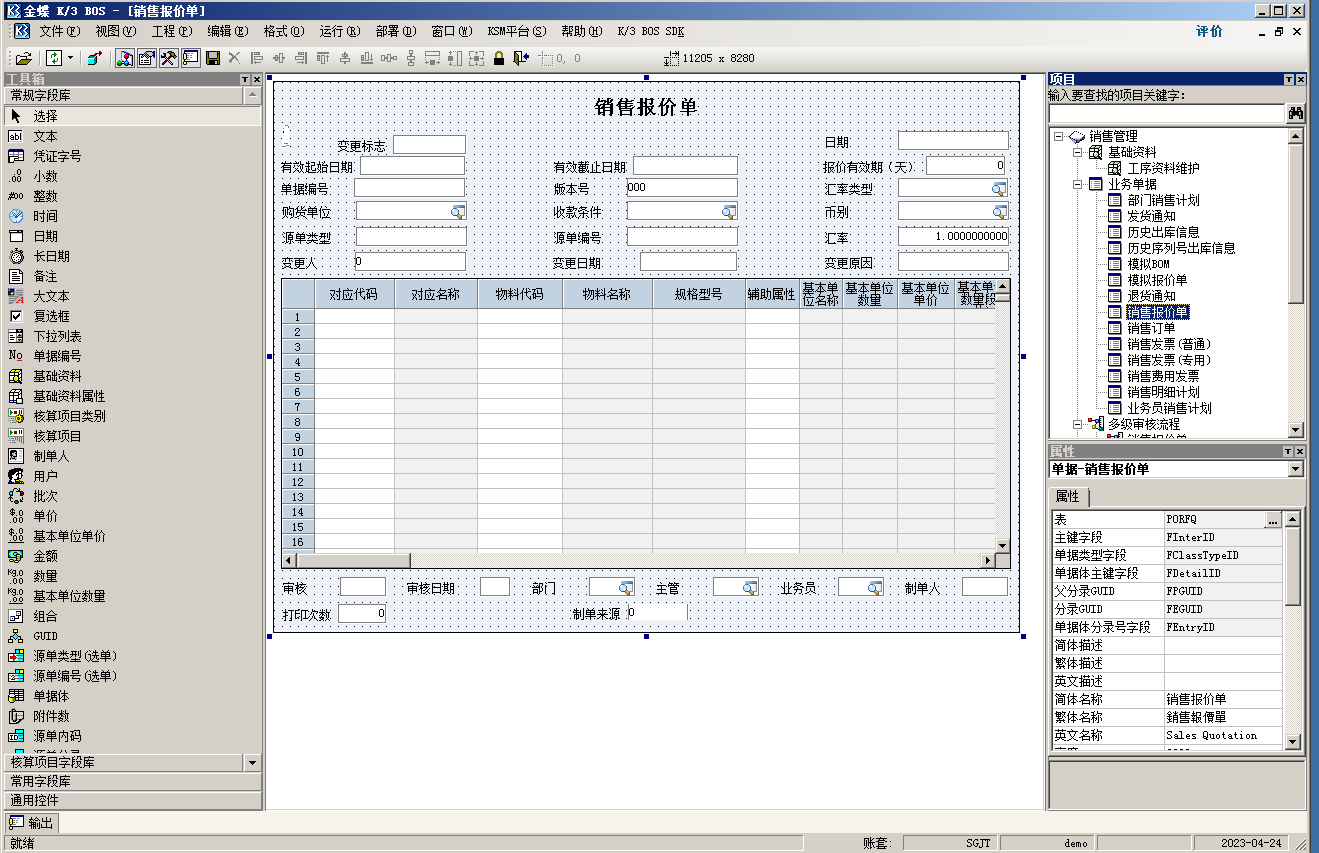Click the publish cube toolbar icon
Screen dimensions: 1319x853
pos(93,58)
